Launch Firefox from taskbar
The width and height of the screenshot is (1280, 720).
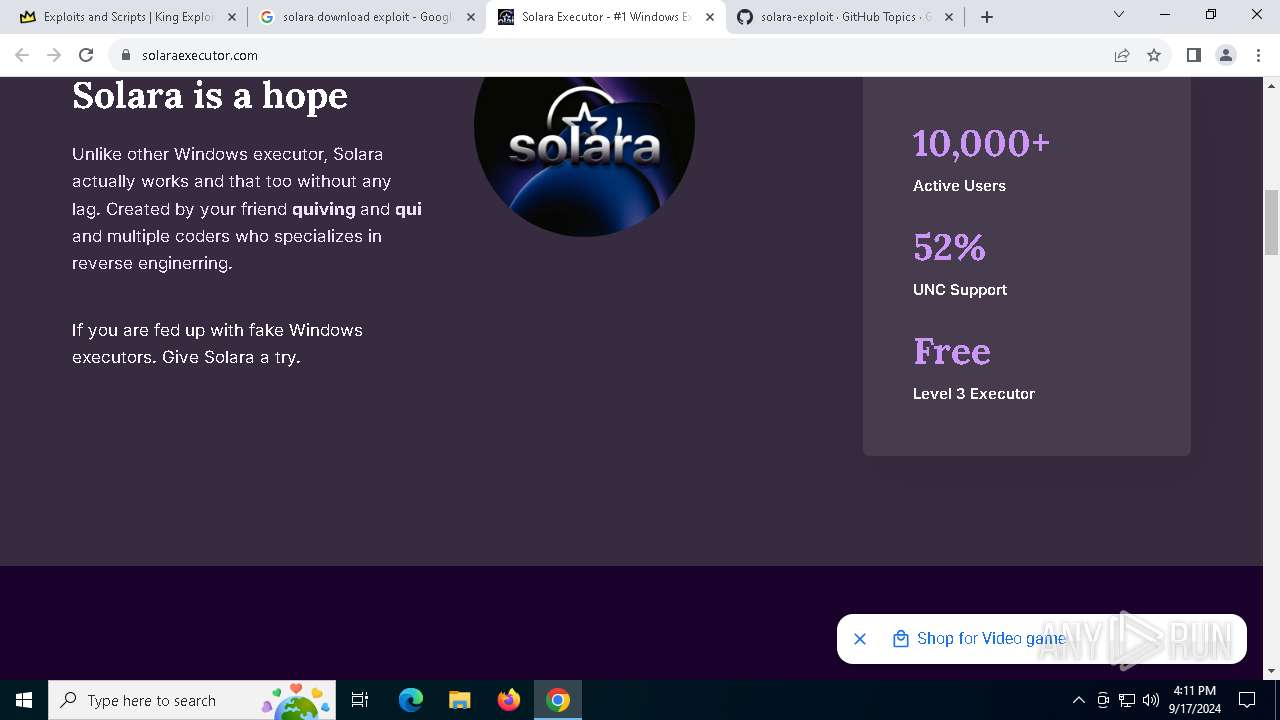pyautogui.click(x=509, y=700)
